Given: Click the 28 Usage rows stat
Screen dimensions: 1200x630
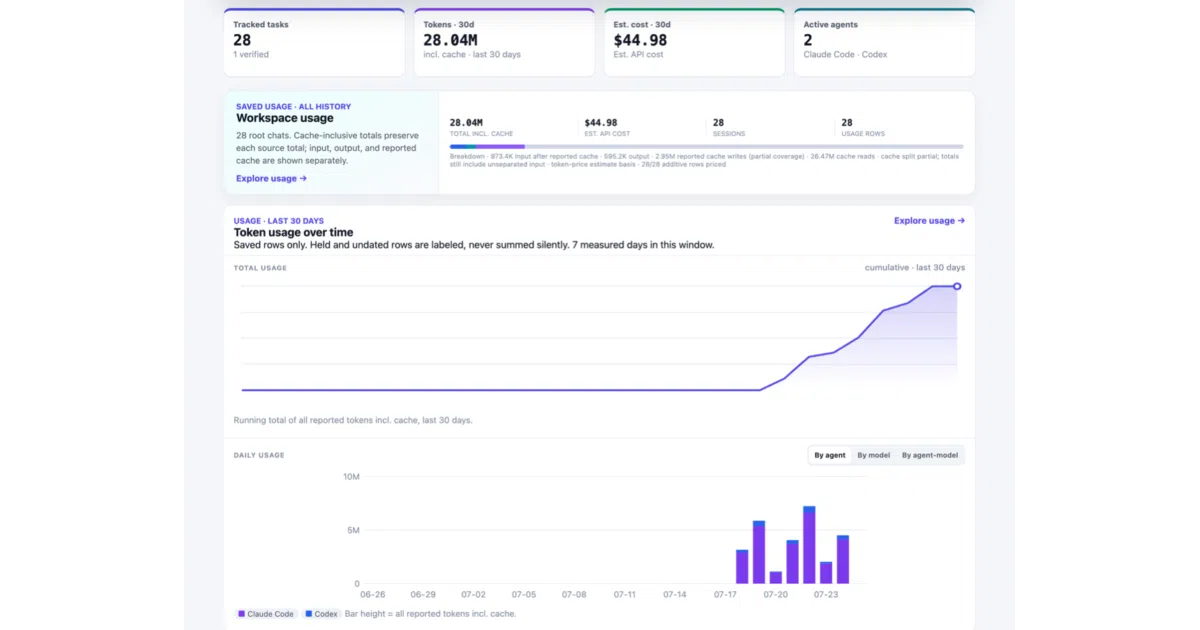Looking at the screenshot, I should pyautogui.click(x=861, y=127).
